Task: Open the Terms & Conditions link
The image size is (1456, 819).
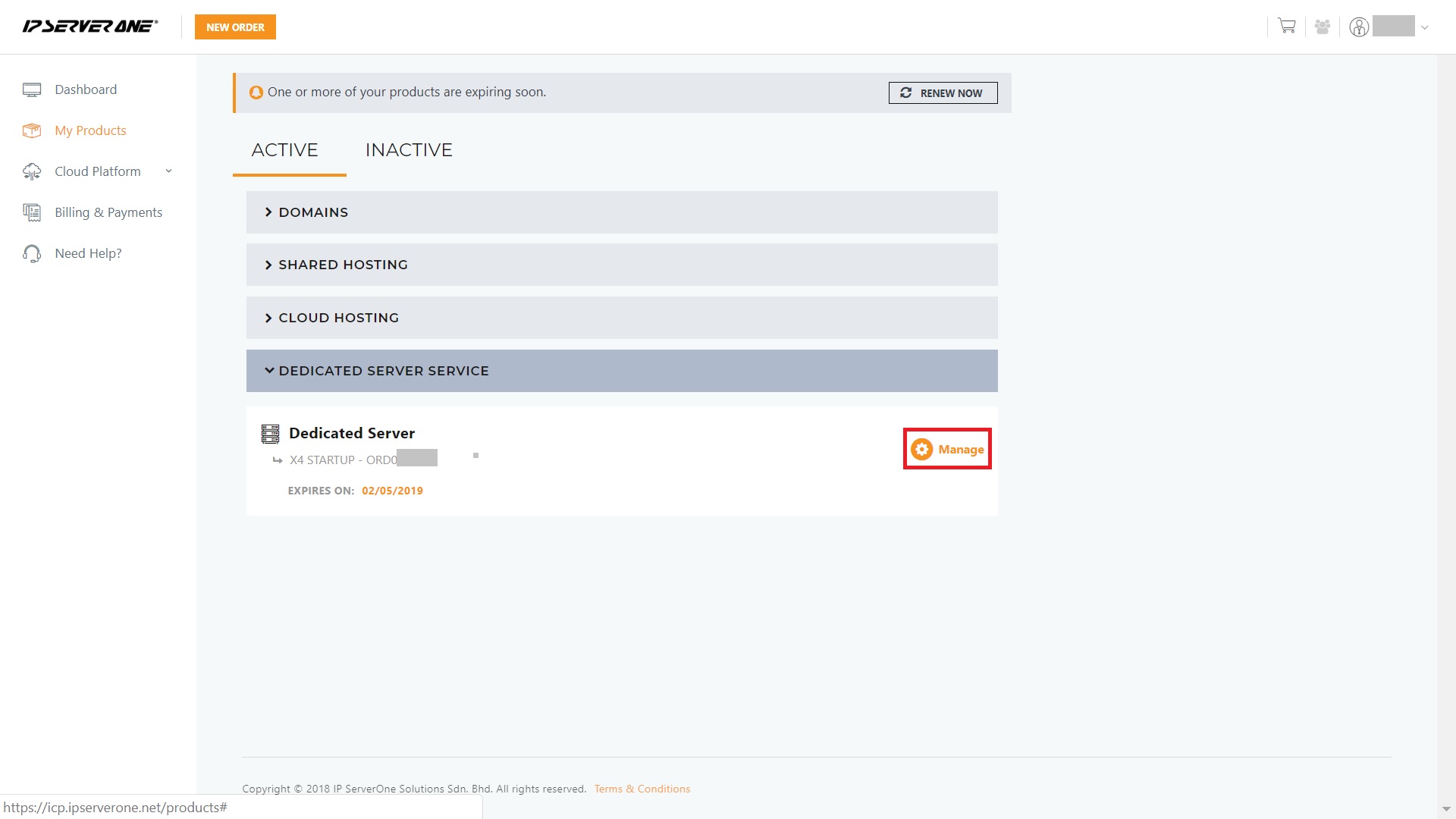Action: (642, 789)
